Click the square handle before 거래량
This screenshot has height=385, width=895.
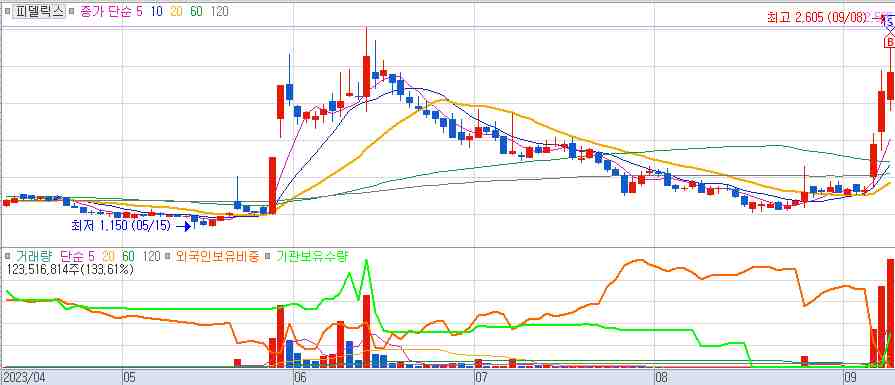click(x=7, y=257)
